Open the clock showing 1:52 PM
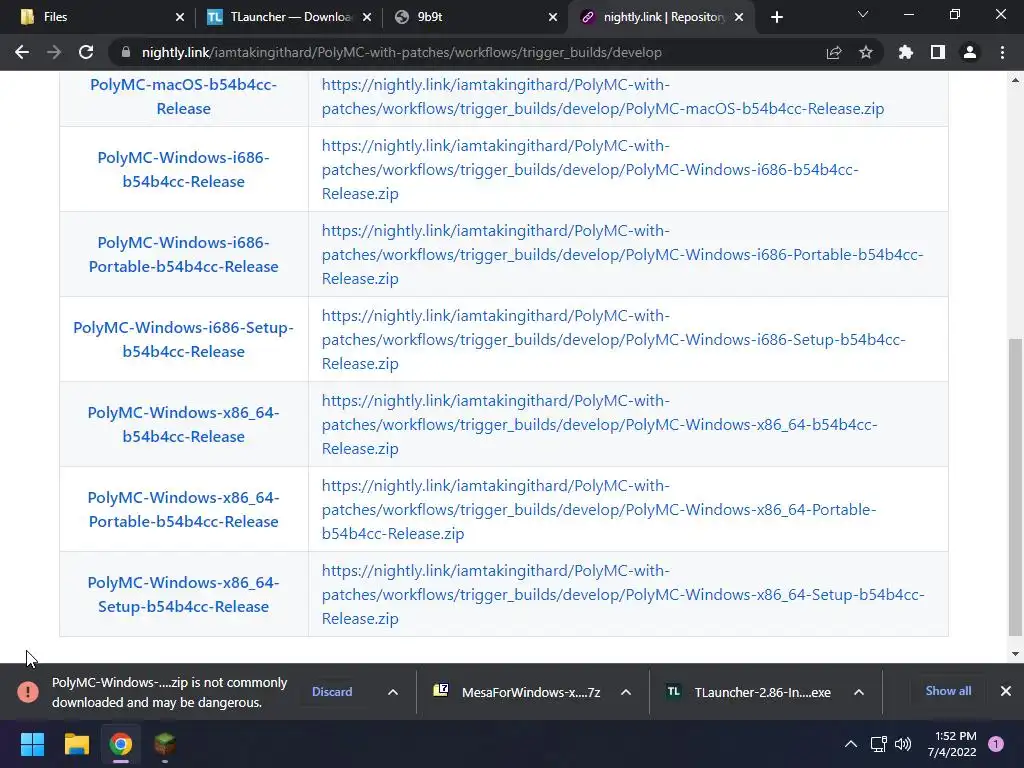This screenshot has height=768, width=1024. pyautogui.click(x=952, y=744)
